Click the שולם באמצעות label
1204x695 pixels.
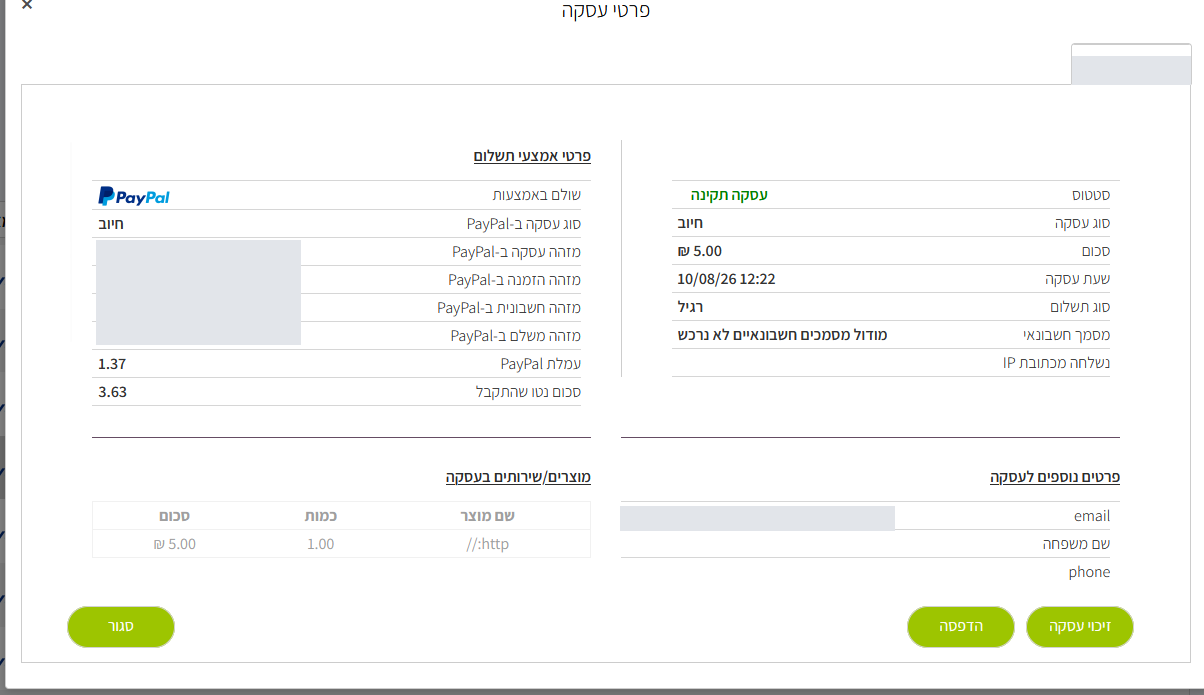tap(537, 196)
